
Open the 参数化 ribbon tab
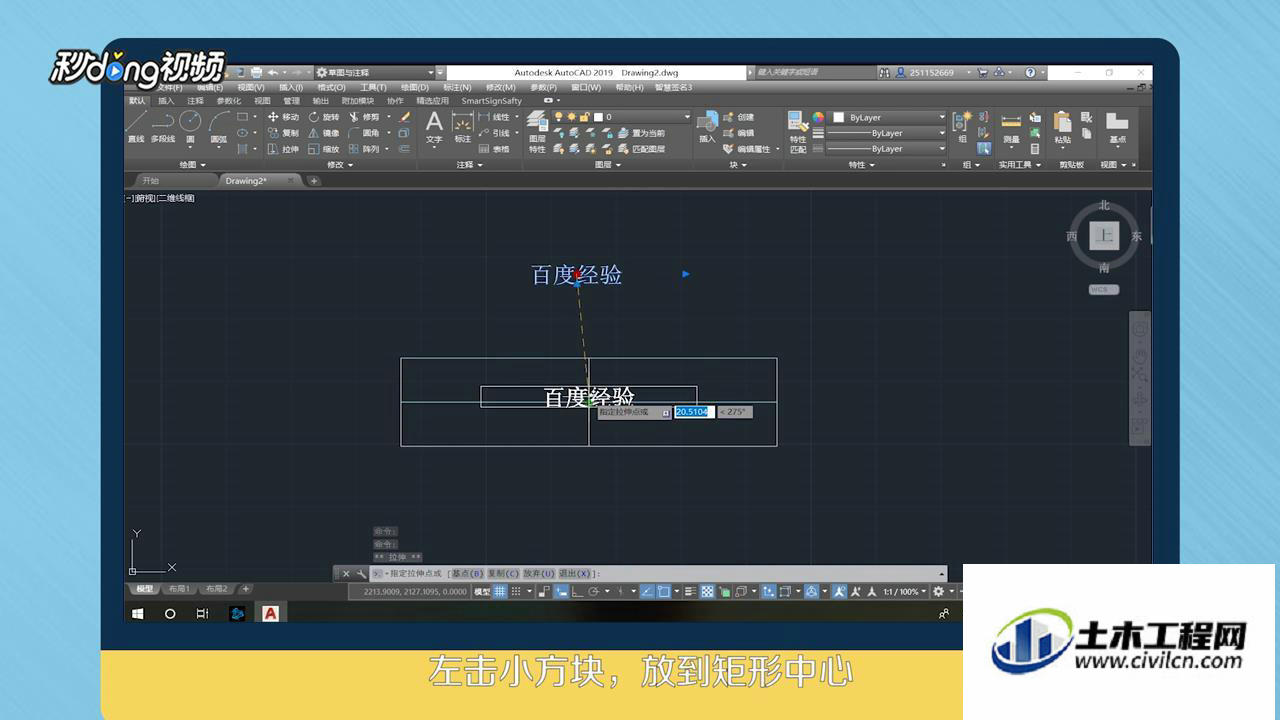[x=229, y=101]
